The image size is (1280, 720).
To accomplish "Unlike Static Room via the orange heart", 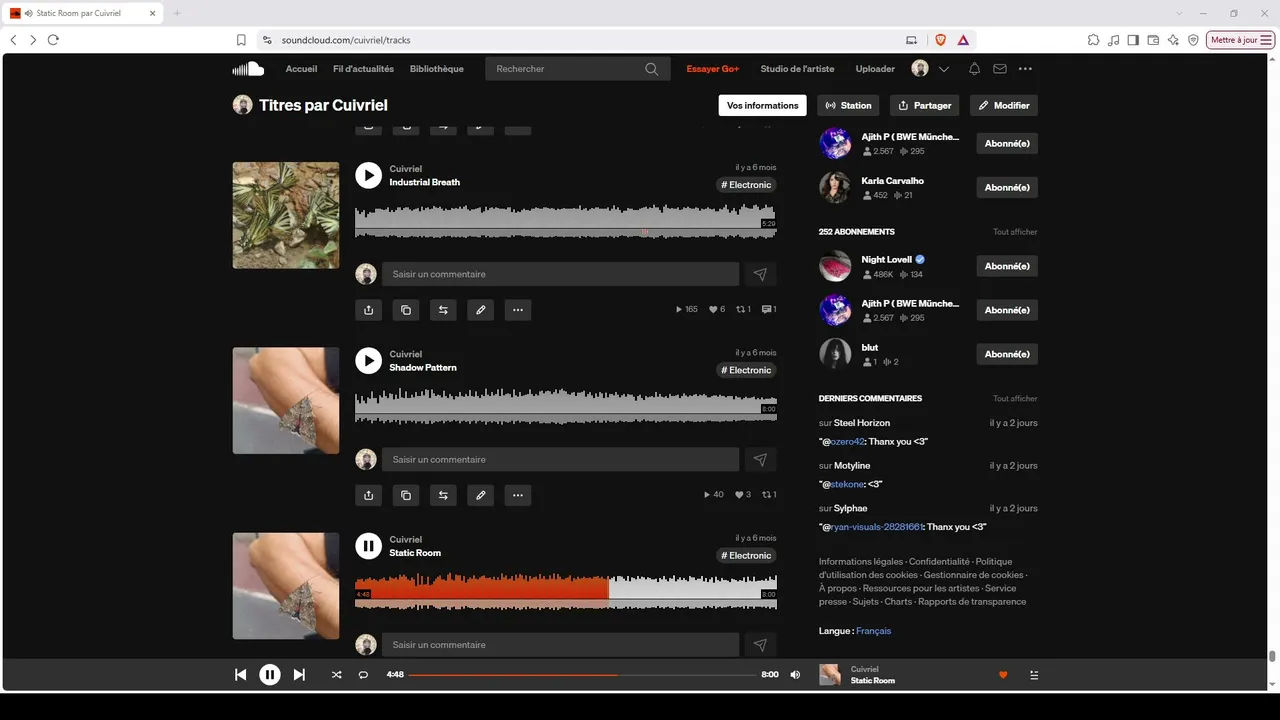I will [1003, 675].
